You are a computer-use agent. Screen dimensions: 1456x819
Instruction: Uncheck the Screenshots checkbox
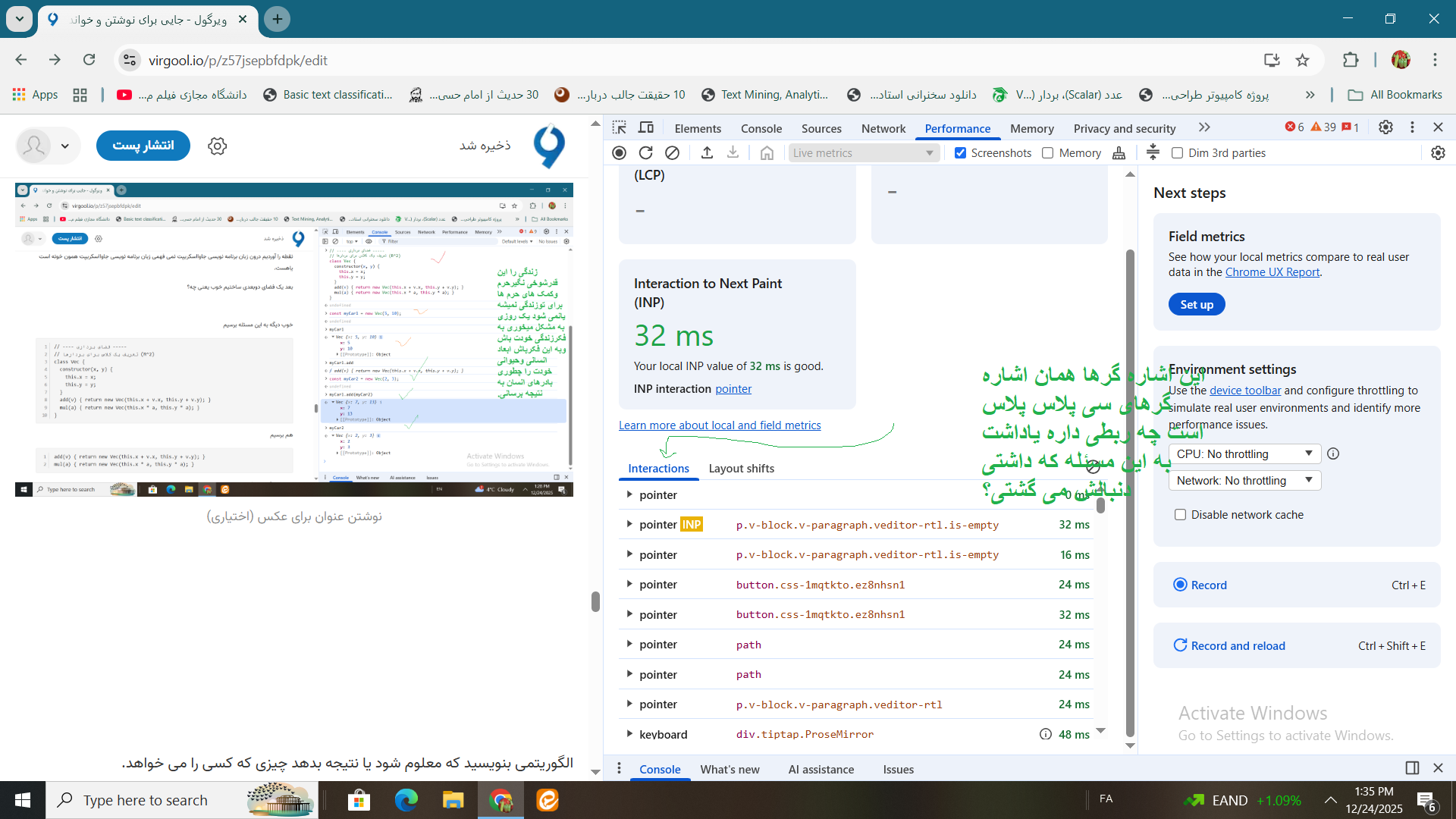(961, 153)
